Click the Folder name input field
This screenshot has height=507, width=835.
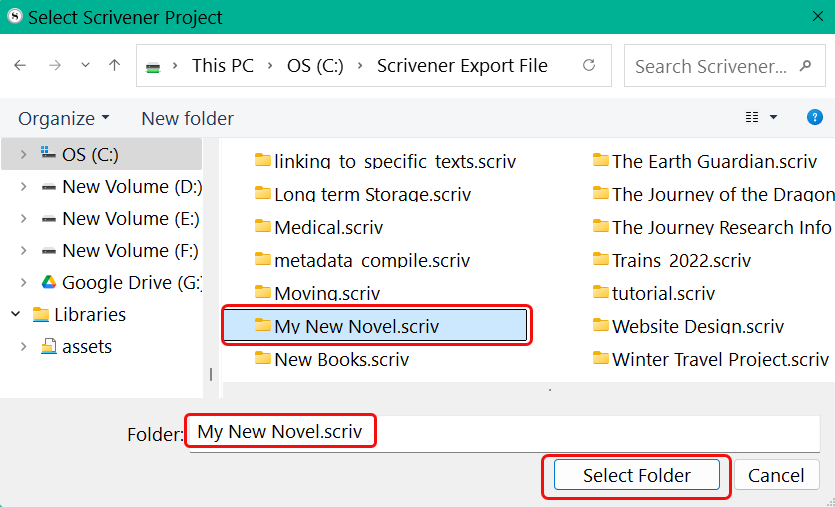[504, 432]
